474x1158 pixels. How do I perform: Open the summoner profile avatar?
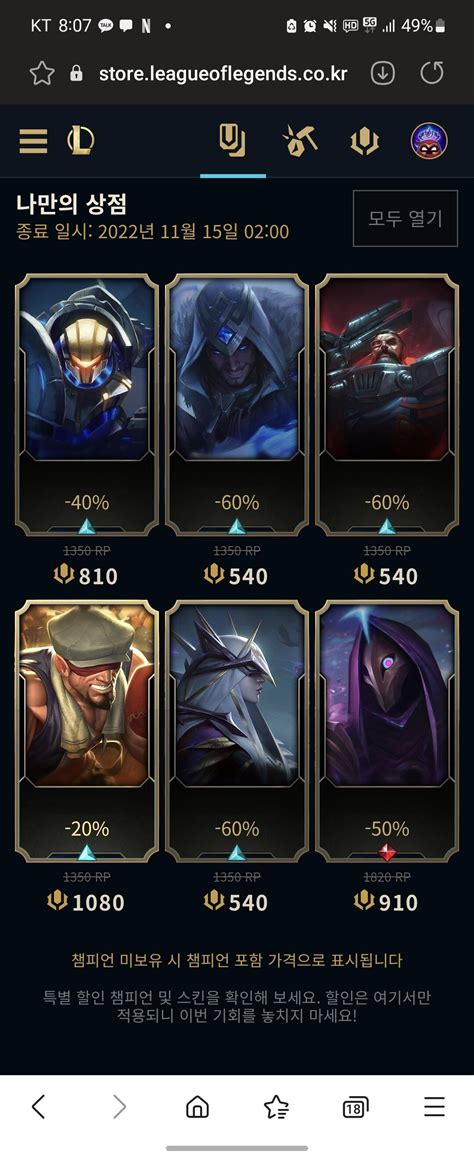(x=428, y=140)
